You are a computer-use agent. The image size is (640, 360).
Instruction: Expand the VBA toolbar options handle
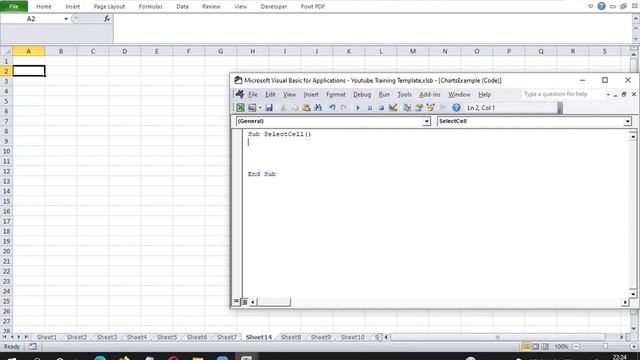tap(560, 108)
